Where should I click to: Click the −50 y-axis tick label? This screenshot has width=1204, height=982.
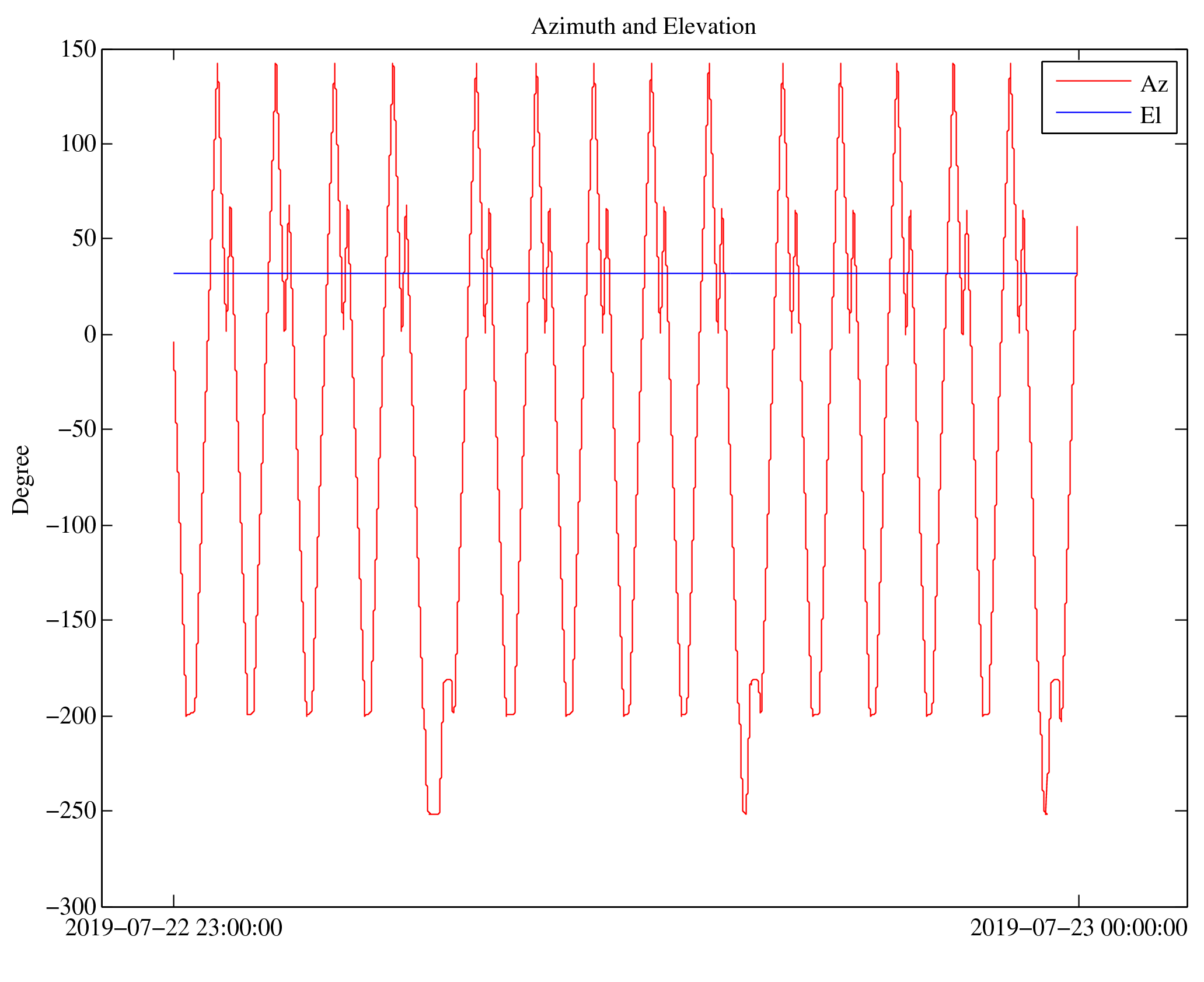[76, 429]
